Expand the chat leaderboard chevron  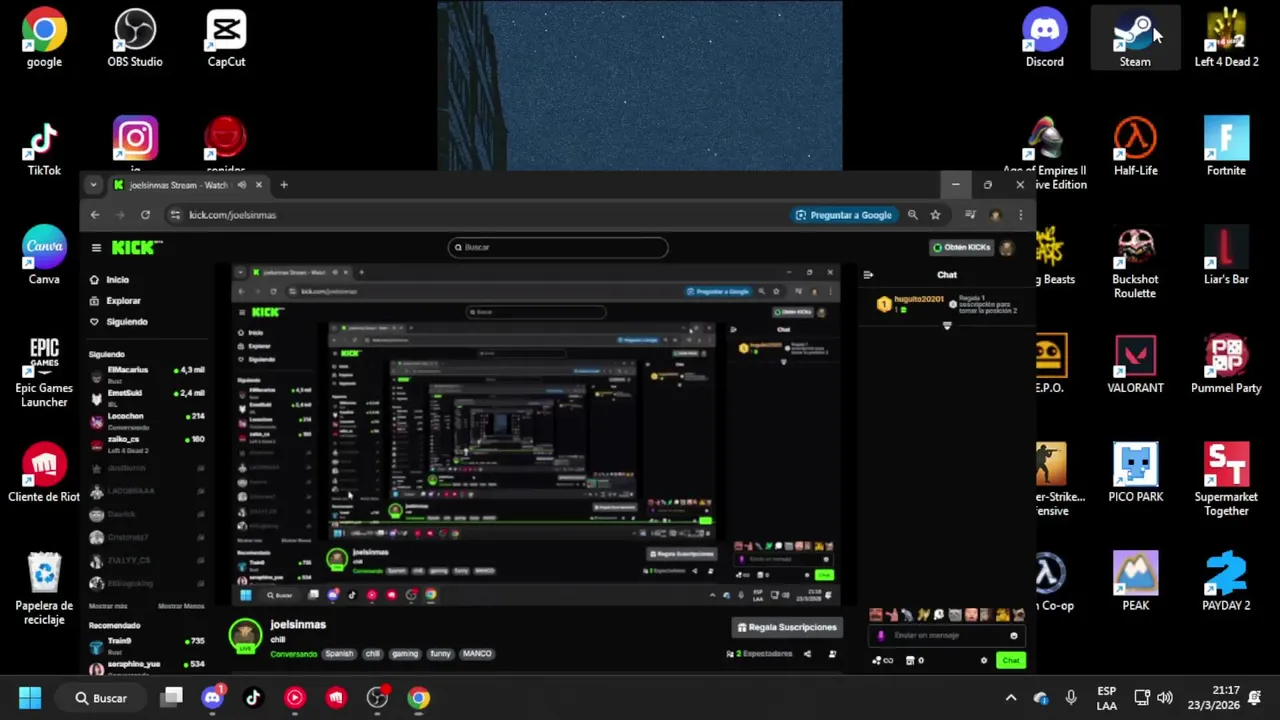947,325
